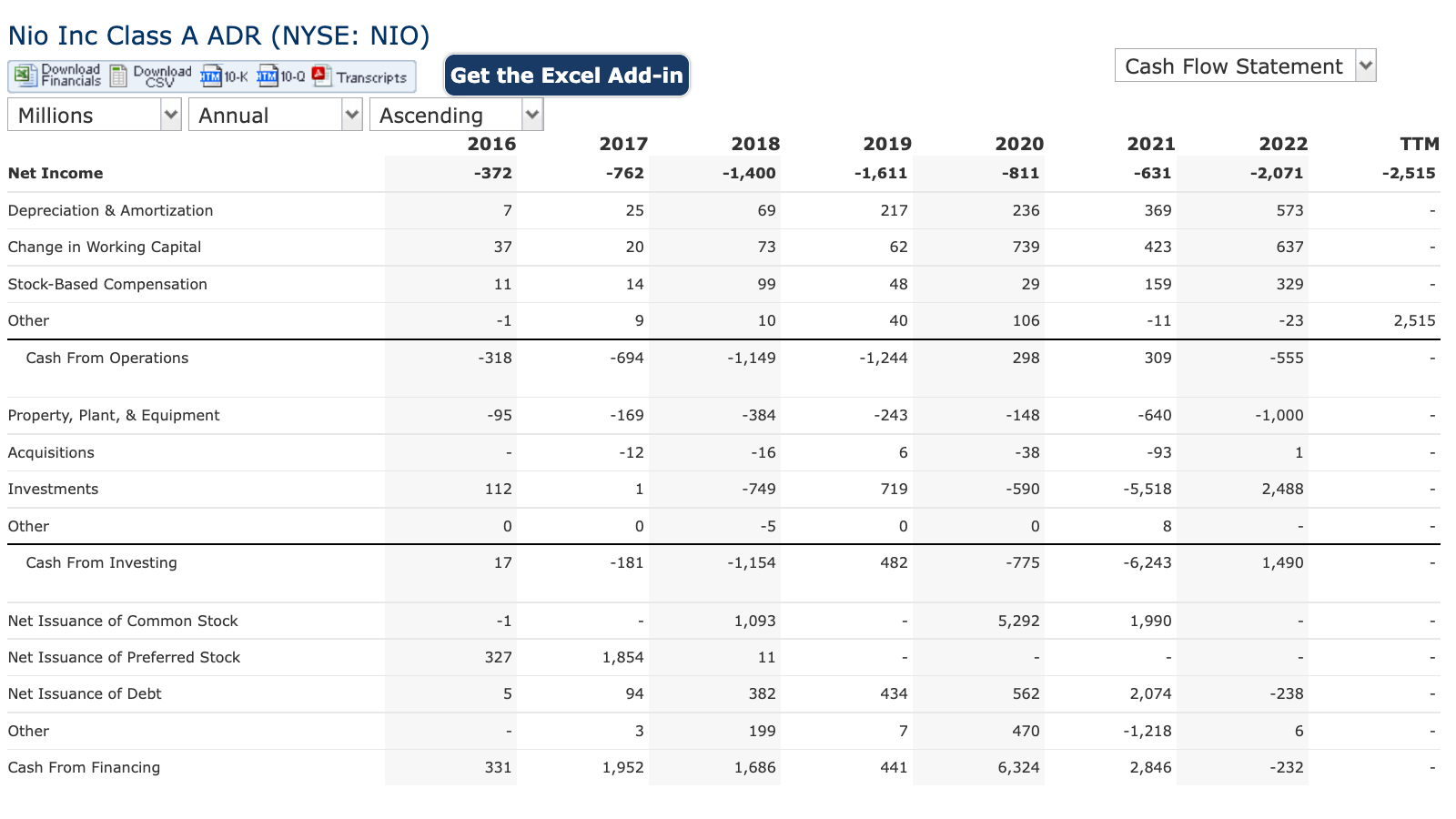The image size is (1456, 819).
Task: Click the Property, Plant, & Equipment label
Action: [114, 415]
